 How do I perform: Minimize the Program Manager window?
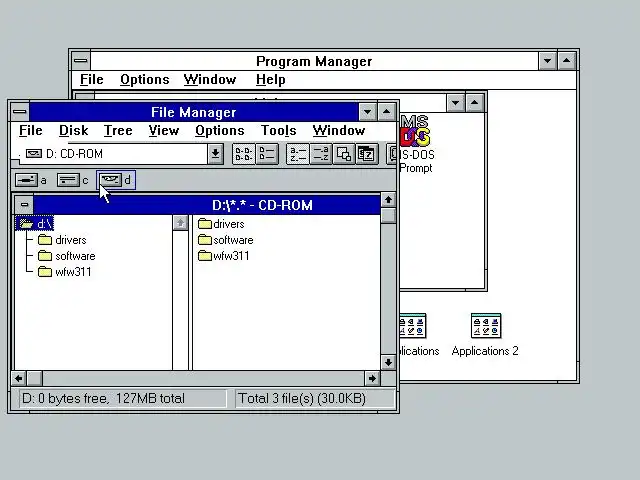pos(547,61)
